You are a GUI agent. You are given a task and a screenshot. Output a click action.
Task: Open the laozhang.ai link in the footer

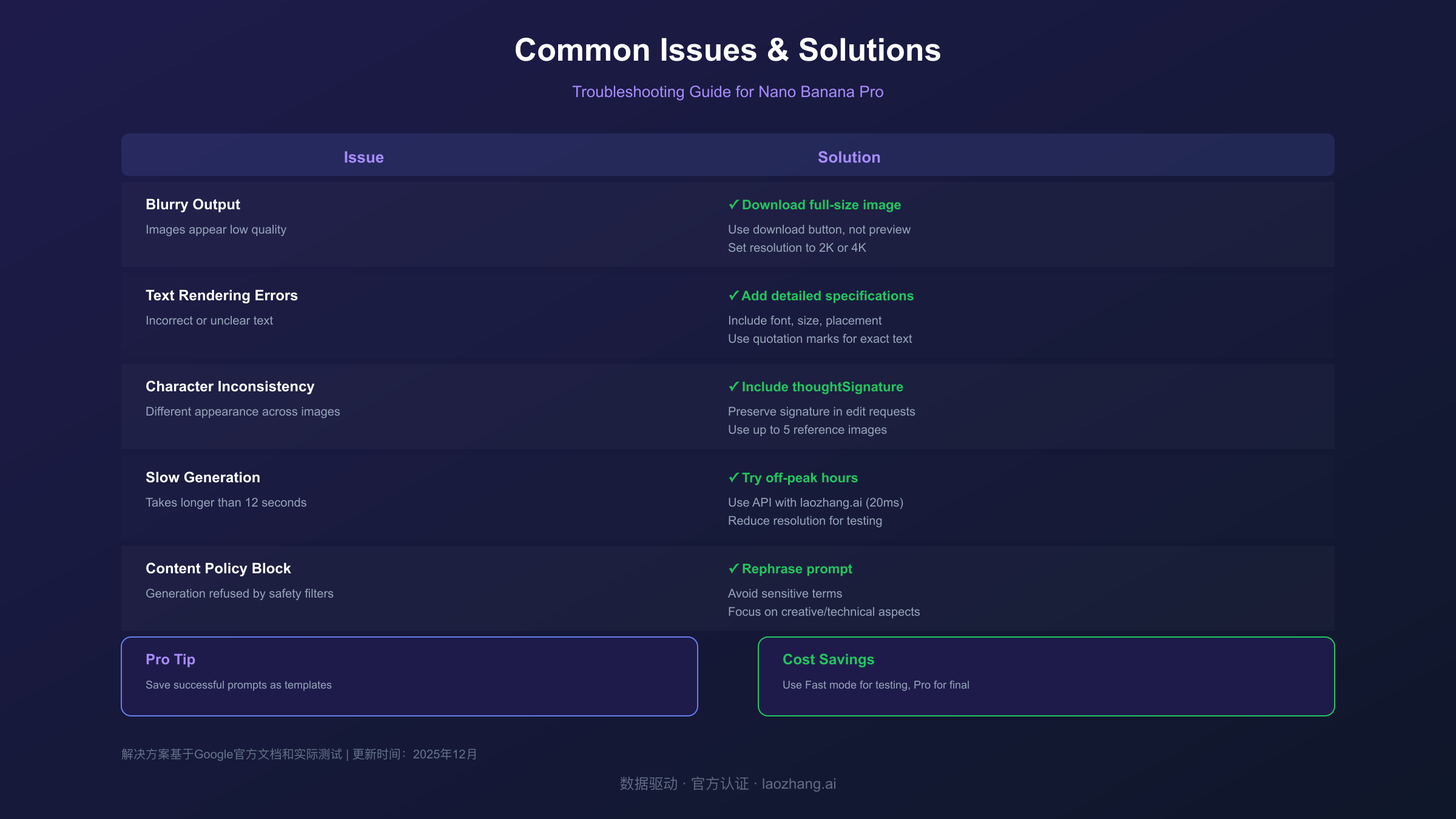pyautogui.click(x=799, y=783)
